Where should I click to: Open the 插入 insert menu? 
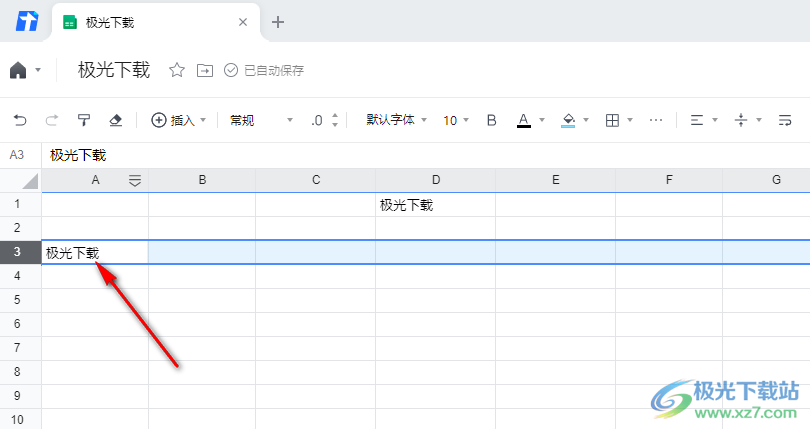tap(178, 120)
